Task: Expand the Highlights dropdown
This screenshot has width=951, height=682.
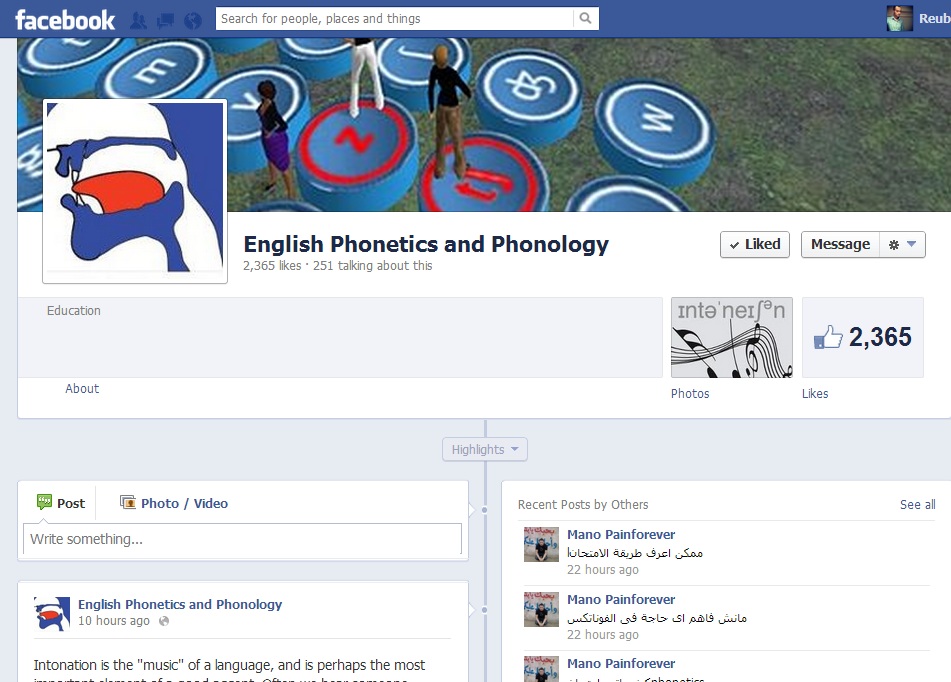Action: point(485,450)
